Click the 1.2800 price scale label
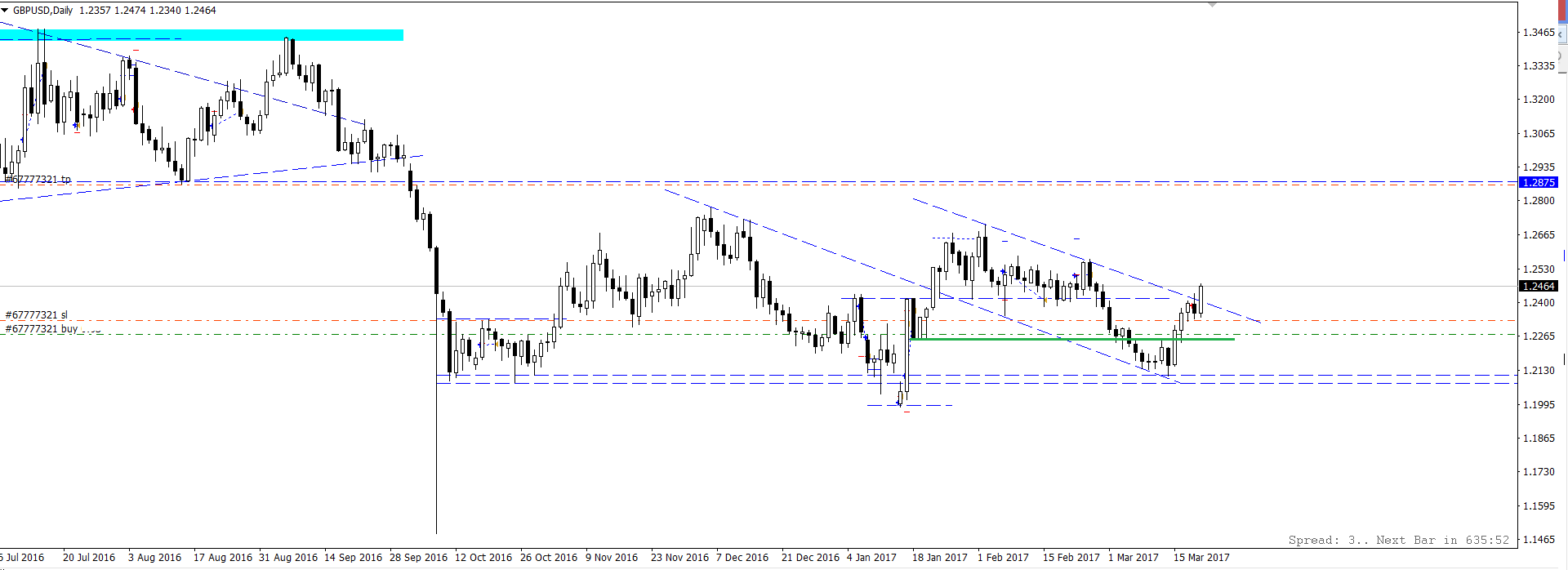1568x570 pixels. (1539, 201)
